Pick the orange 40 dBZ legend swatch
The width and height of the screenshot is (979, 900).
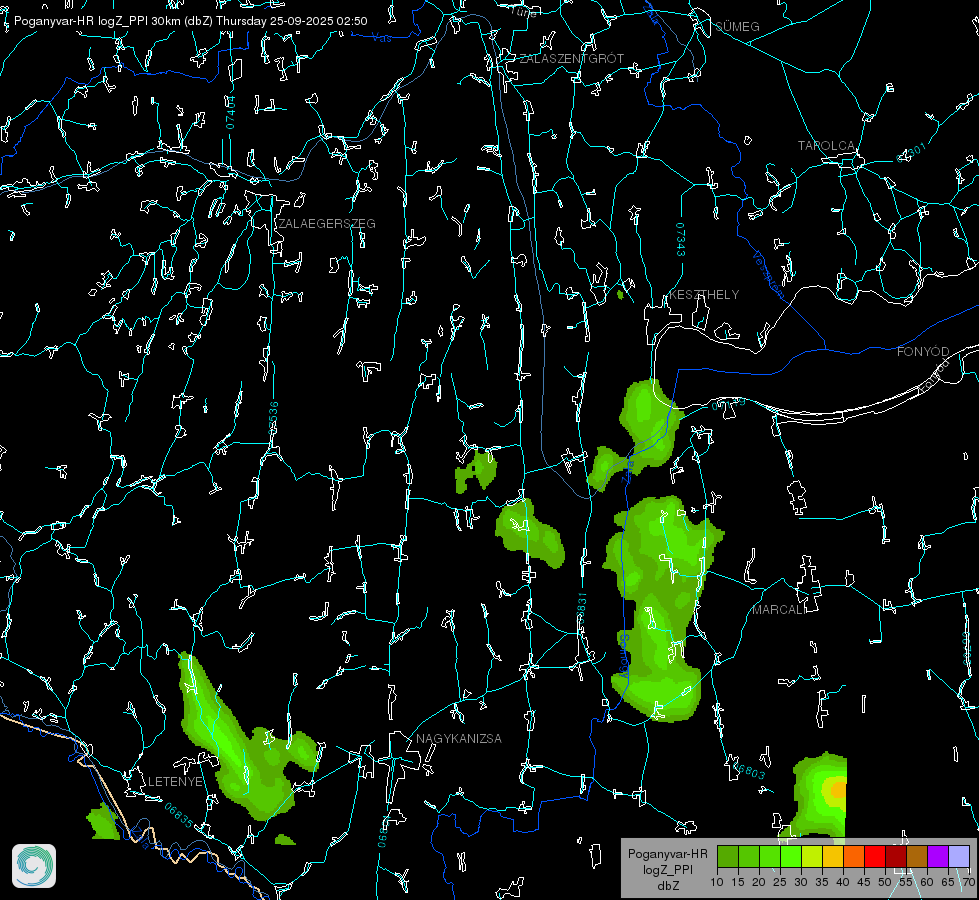click(x=854, y=856)
